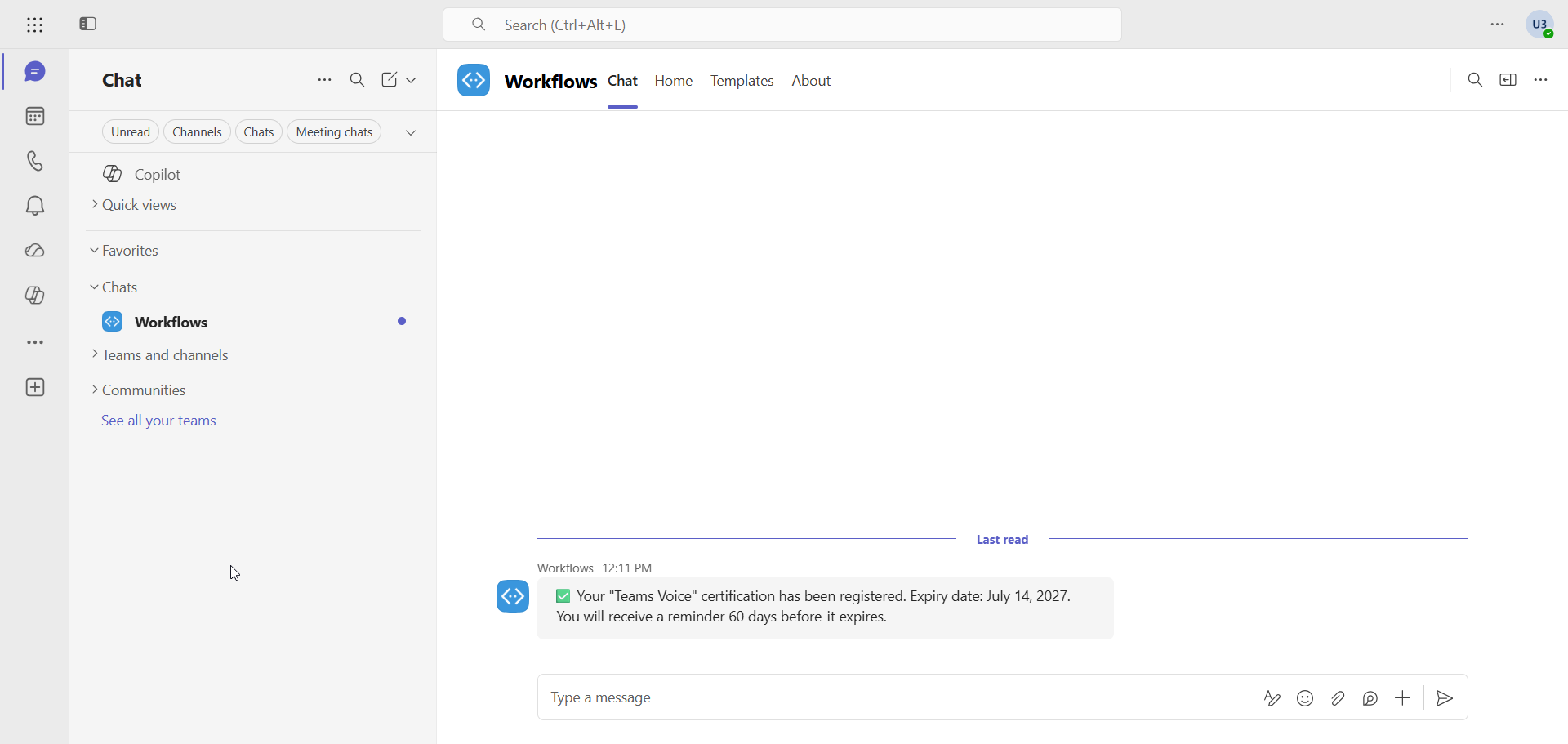Image resolution: width=1568 pixels, height=744 pixels.
Task: Switch to the Home tab
Action: tap(674, 81)
